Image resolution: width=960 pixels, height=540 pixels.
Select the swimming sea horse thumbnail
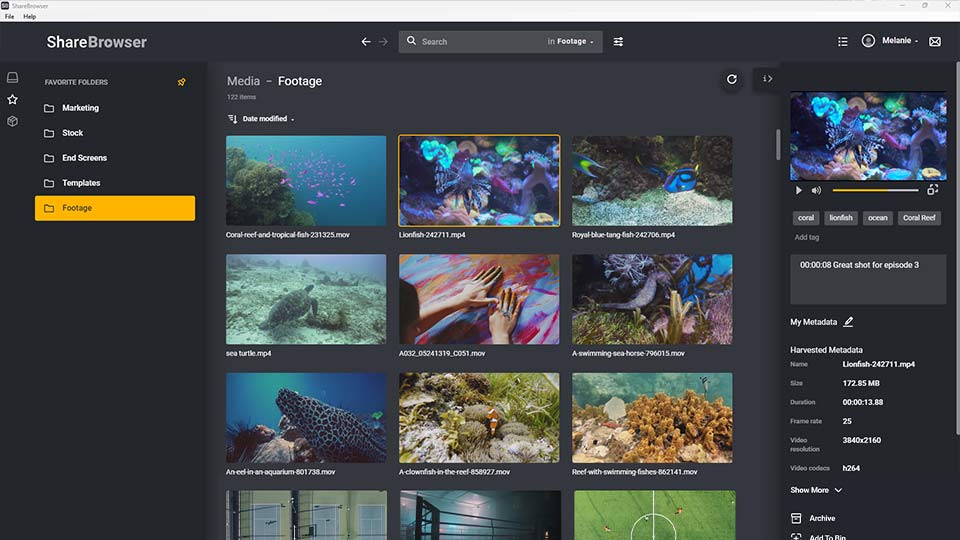652,299
